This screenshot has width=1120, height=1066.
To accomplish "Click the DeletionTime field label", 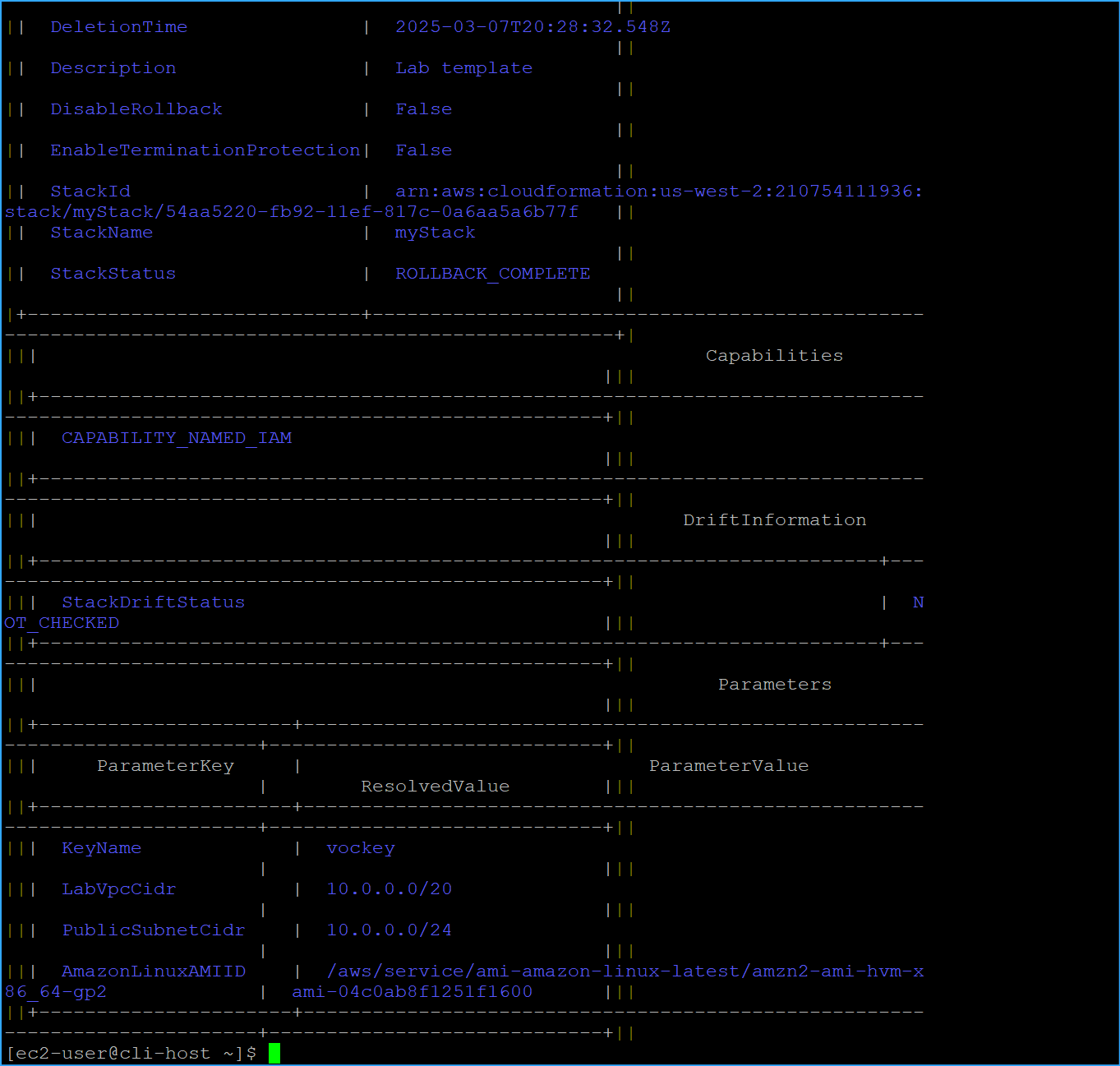I will pos(118,26).
